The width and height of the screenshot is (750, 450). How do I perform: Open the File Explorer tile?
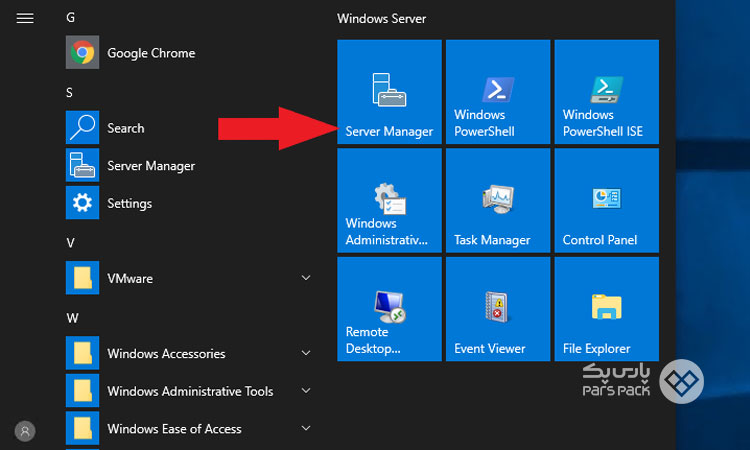pos(606,308)
